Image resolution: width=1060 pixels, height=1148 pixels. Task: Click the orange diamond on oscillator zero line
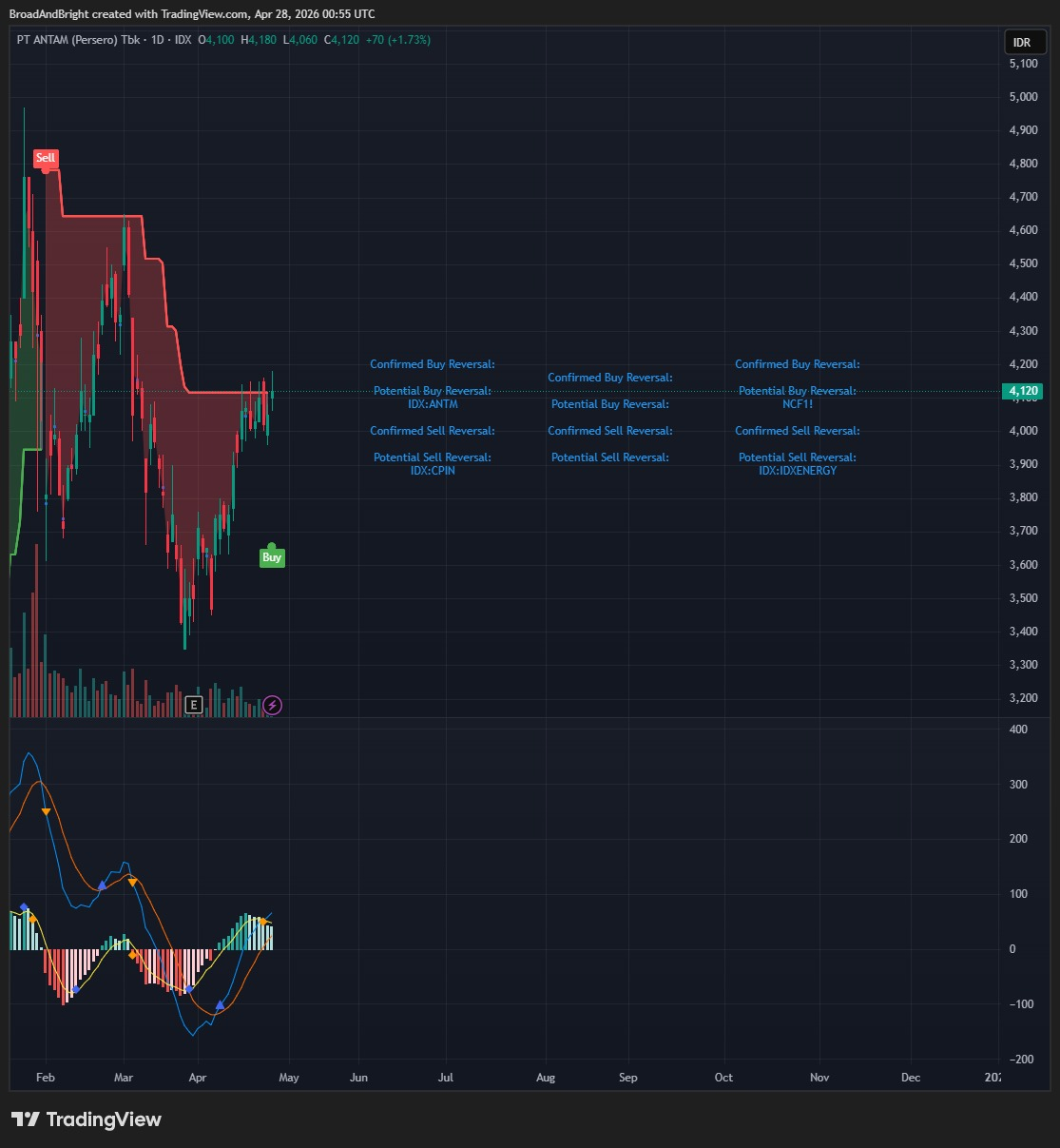click(133, 954)
